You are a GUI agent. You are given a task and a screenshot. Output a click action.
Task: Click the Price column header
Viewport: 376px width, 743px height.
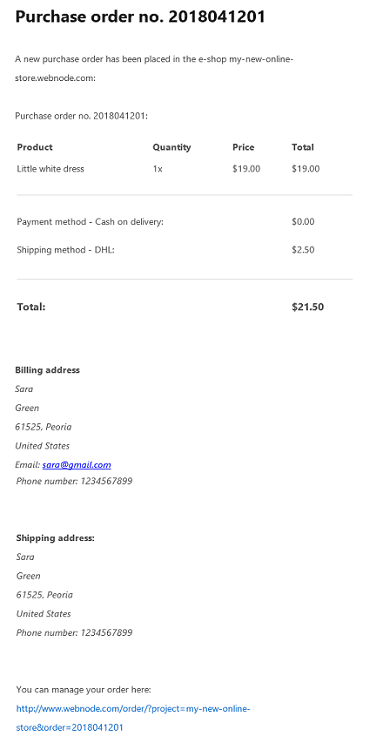[x=243, y=147]
